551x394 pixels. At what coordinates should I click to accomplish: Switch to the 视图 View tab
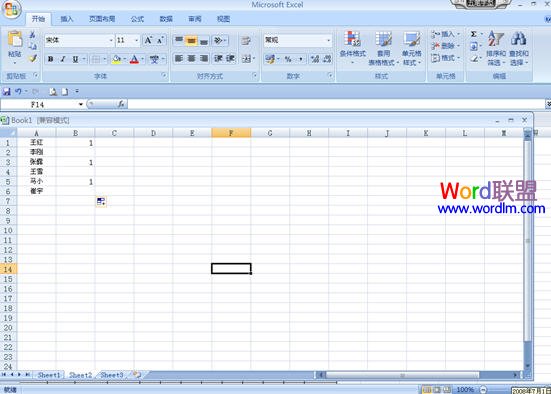click(223, 19)
